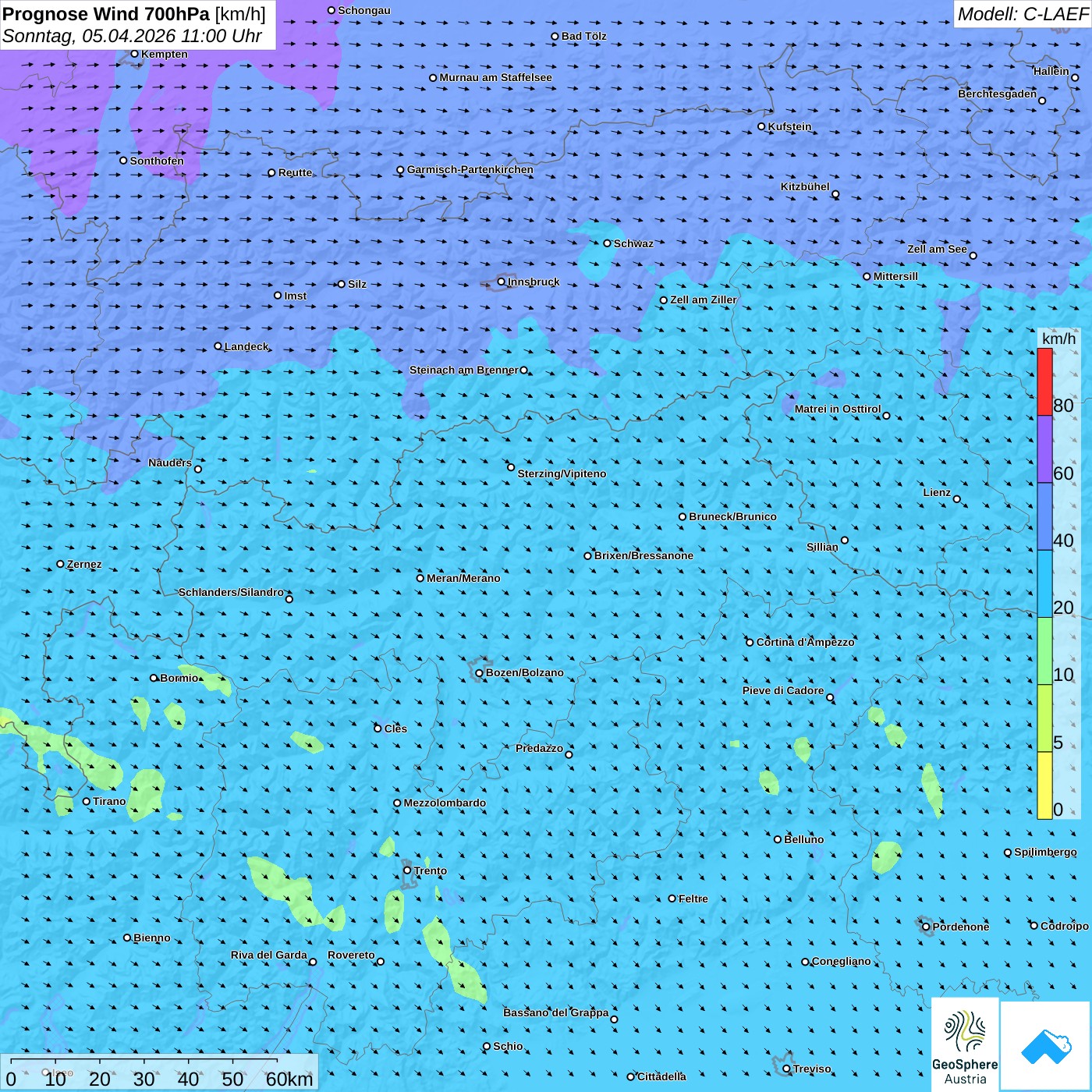Click the 'Reutte' label
This screenshot has height=1092, width=1092.
click(295, 172)
